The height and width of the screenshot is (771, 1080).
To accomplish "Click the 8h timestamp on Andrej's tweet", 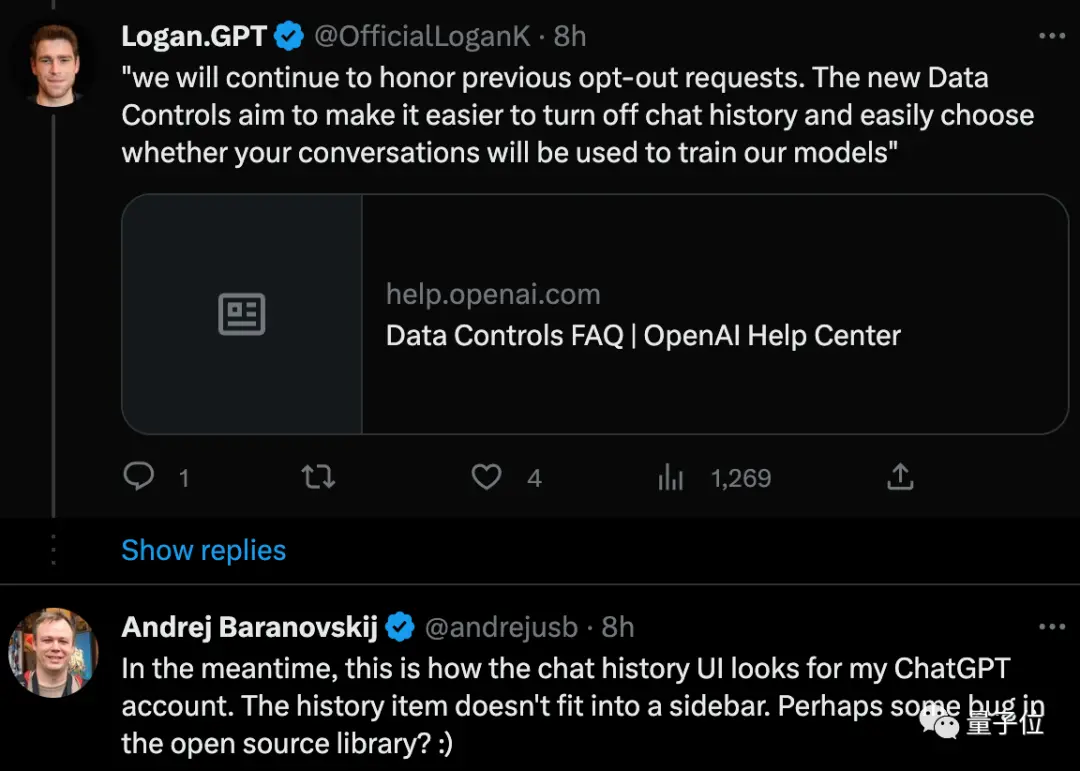I will coord(618,627).
